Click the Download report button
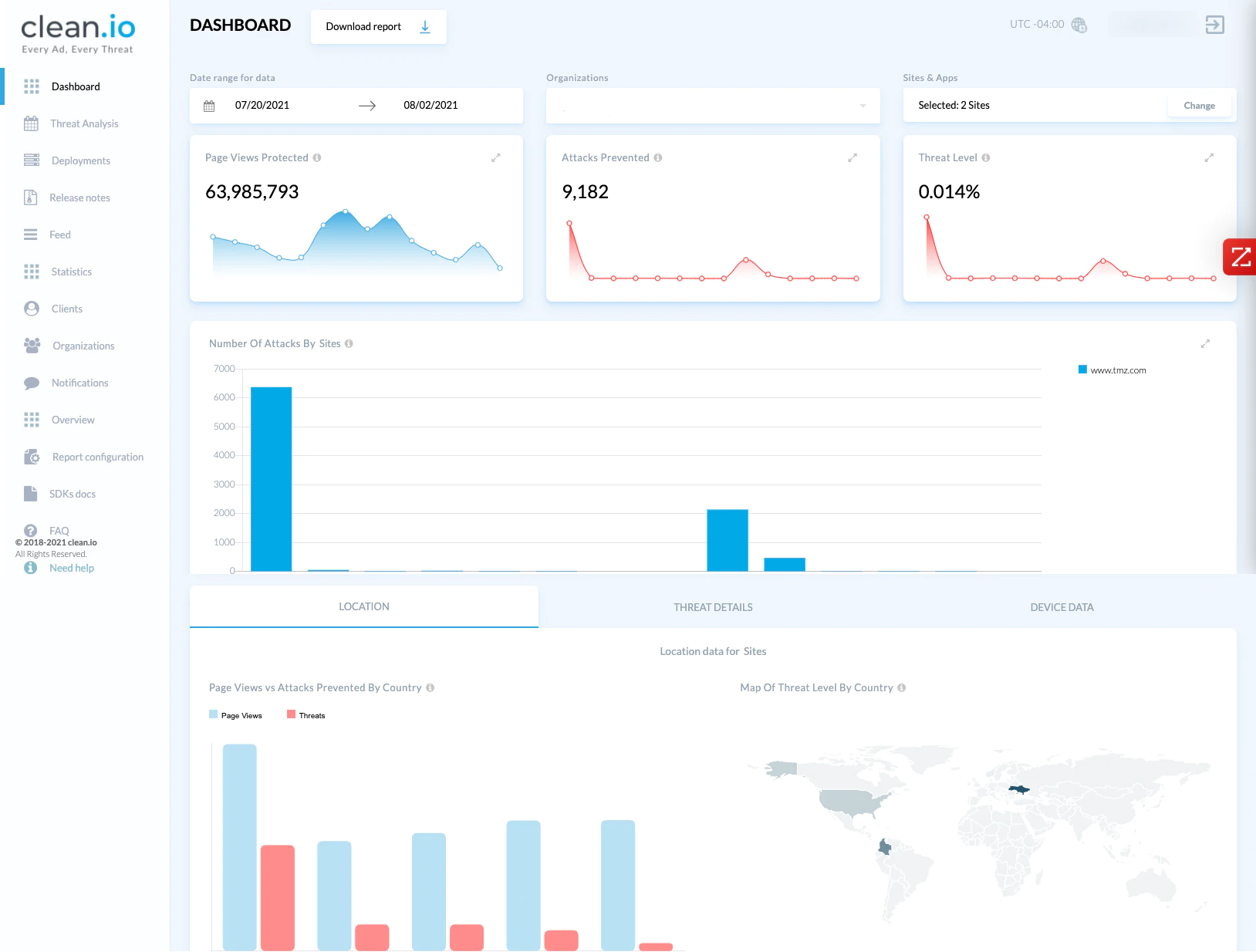The width and height of the screenshot is (1256, 952). click(379, 27)
